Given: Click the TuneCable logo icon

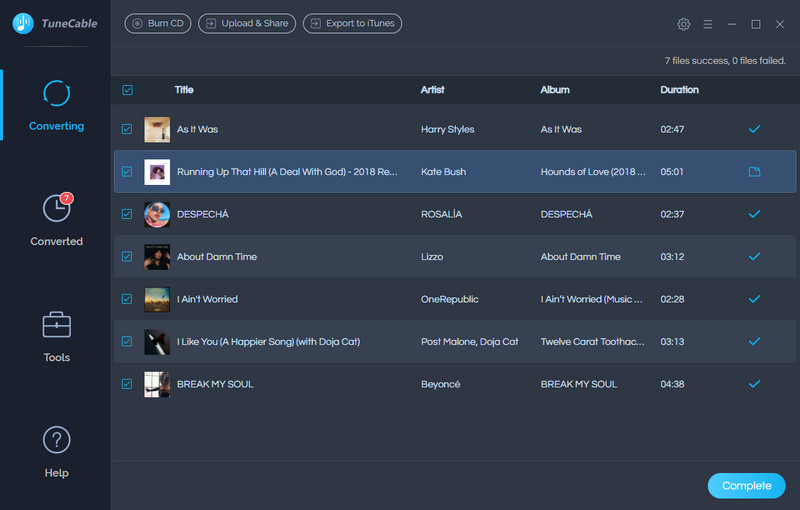Looking at the screenshot, I should point(23,23).
